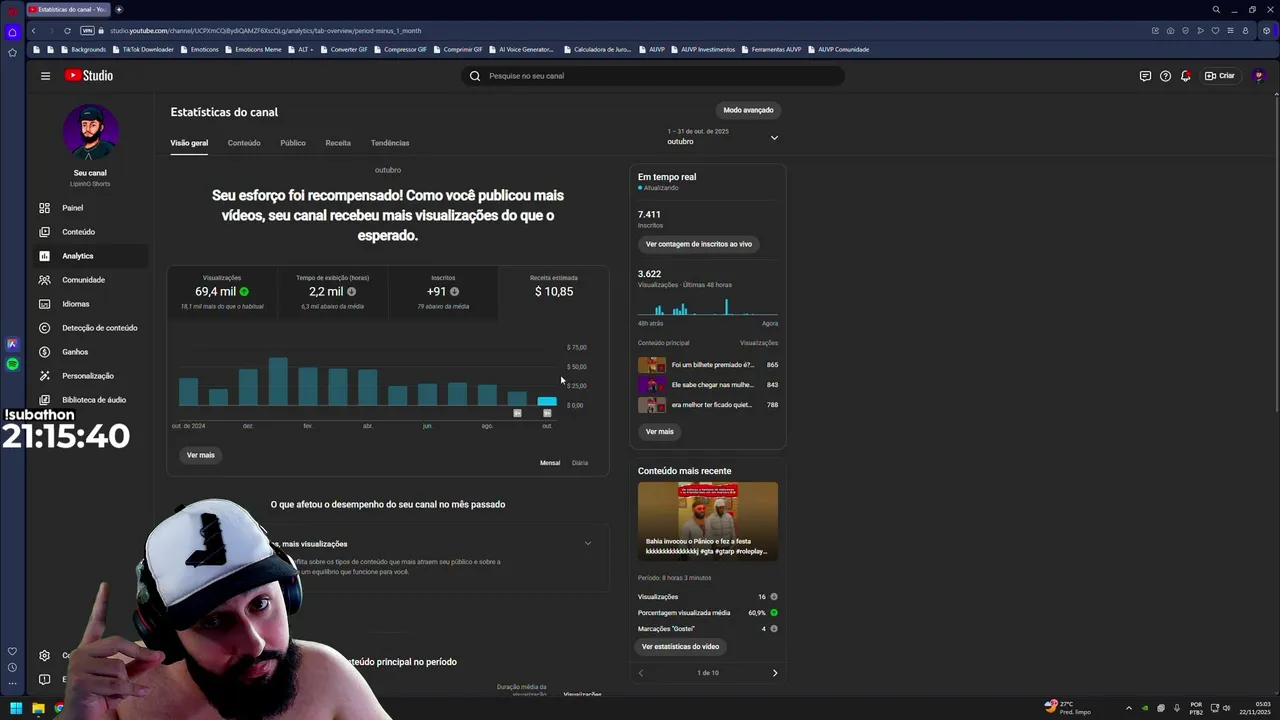Show hidden system tray icons
This screenshot has height=720, width=1280.
pyautogui.click(x=1129, y=708)
